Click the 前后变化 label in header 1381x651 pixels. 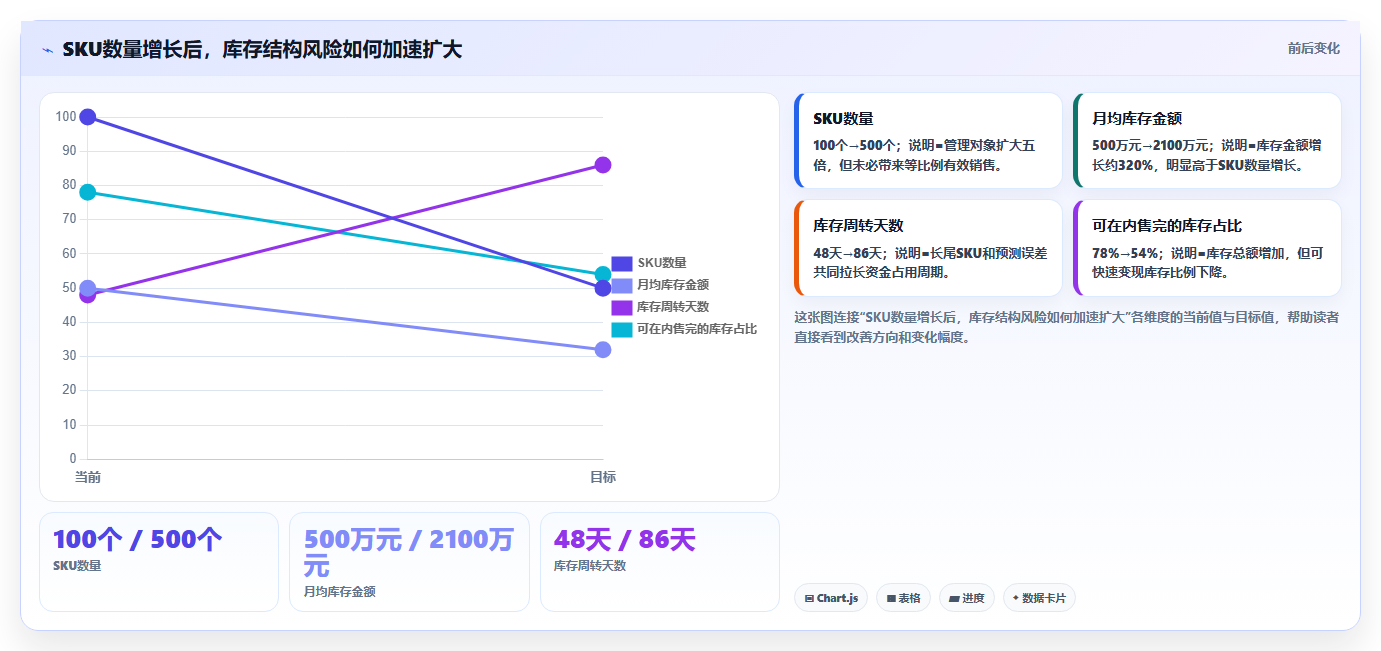(x=1313, y=48)
